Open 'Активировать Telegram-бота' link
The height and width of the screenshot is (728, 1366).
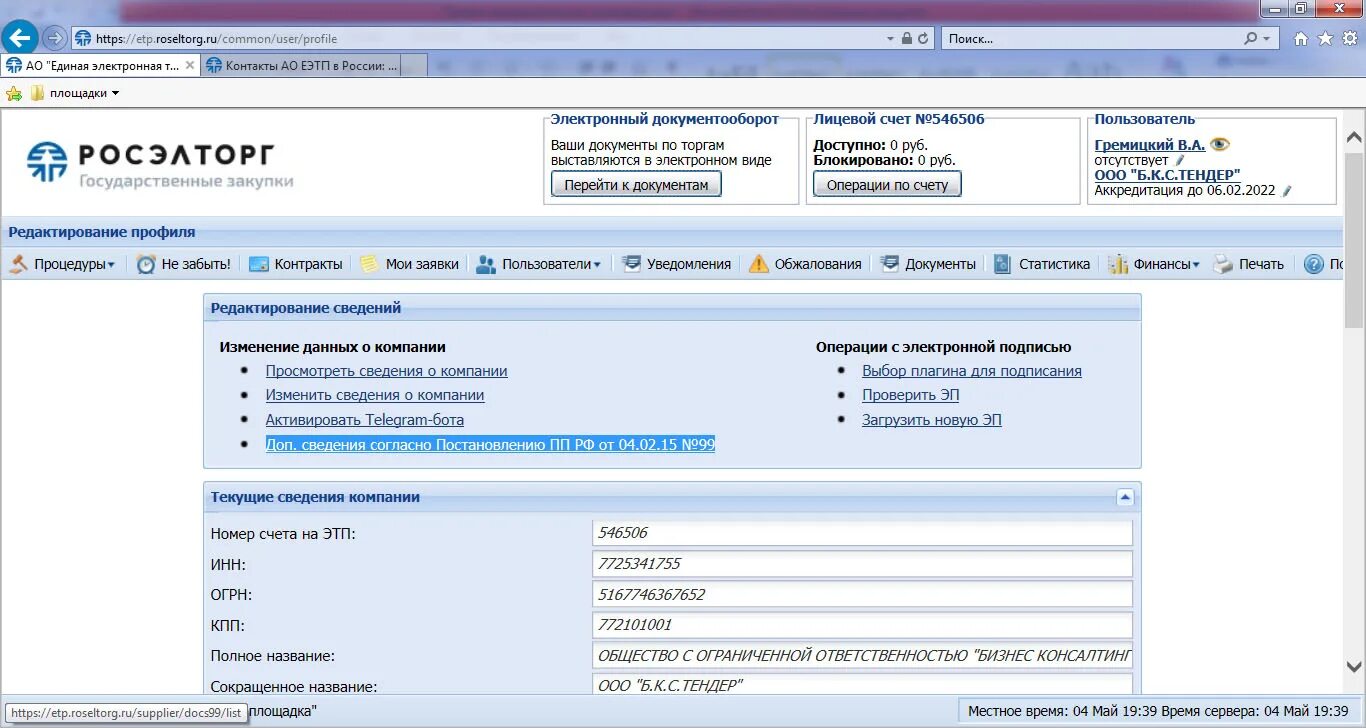(365, 420)
